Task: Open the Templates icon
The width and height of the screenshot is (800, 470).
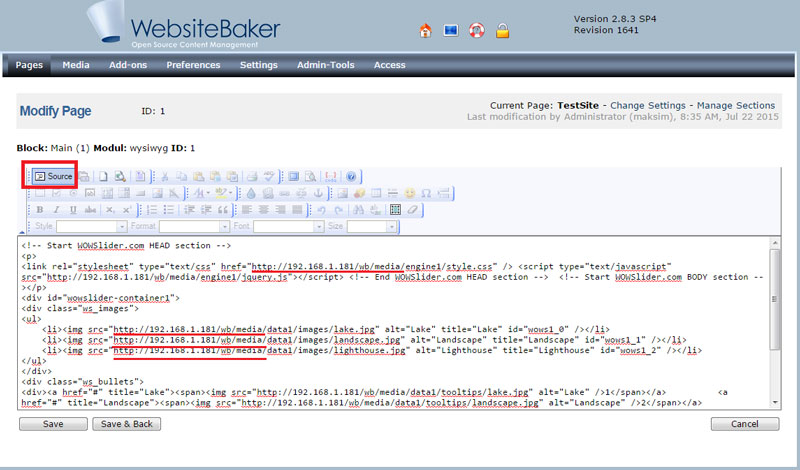Action: click(140, 177)
